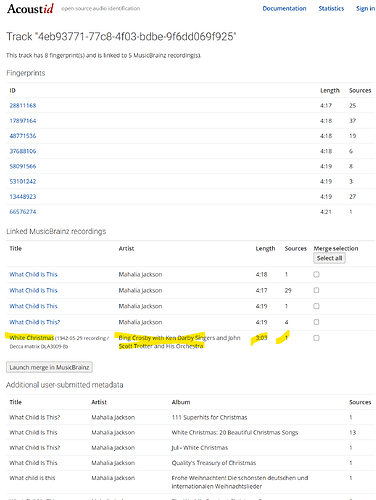Check the White Christmas recording checkbox

[316, 338]
